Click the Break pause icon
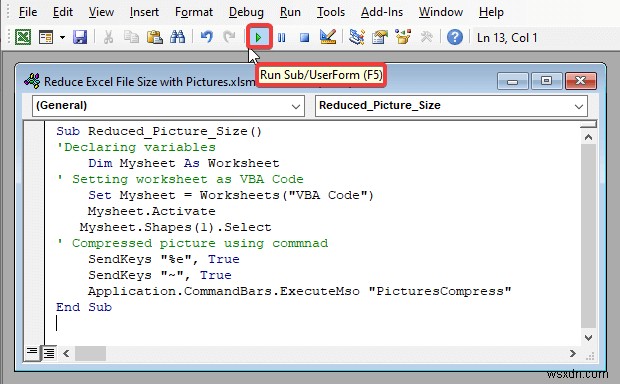The width and height of the screenshot is (620, 384). coord(282,38)
